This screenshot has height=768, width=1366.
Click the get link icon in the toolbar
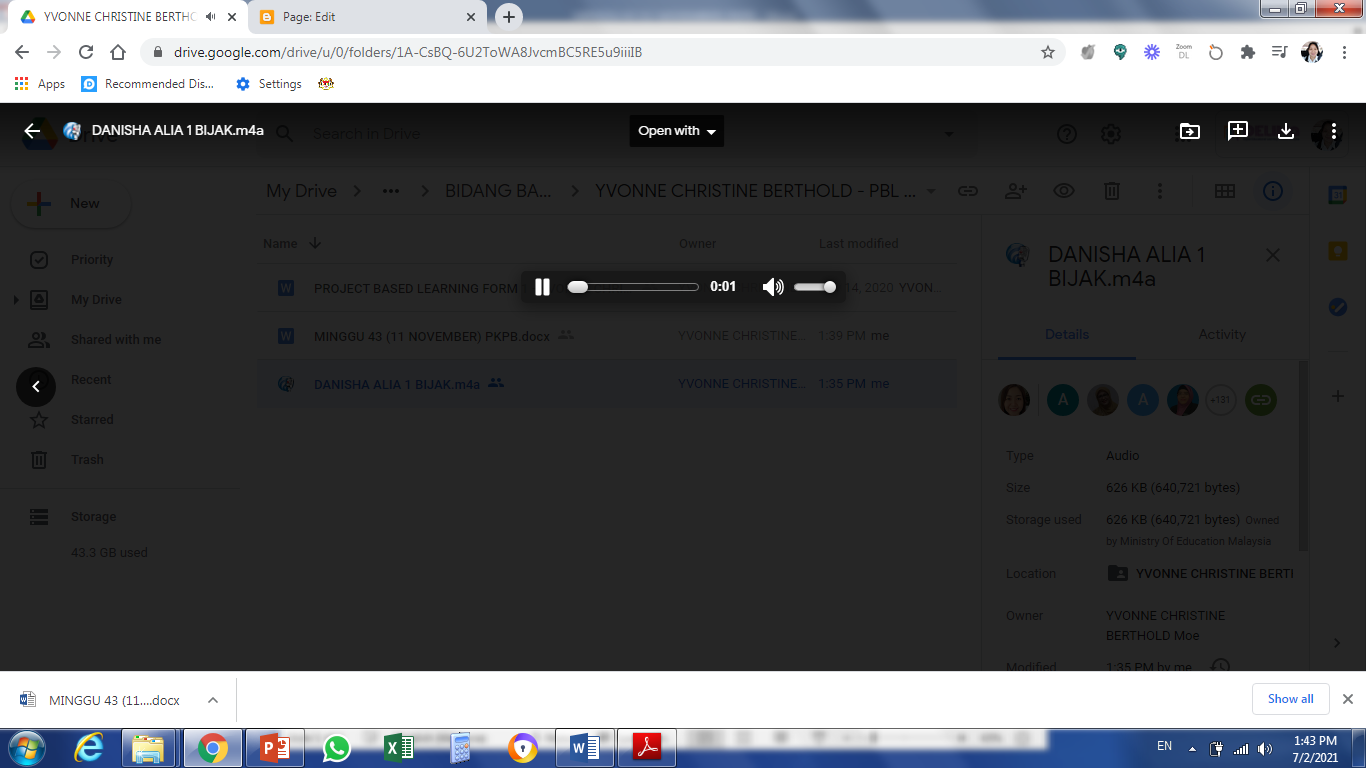click(x=968, y=191)
